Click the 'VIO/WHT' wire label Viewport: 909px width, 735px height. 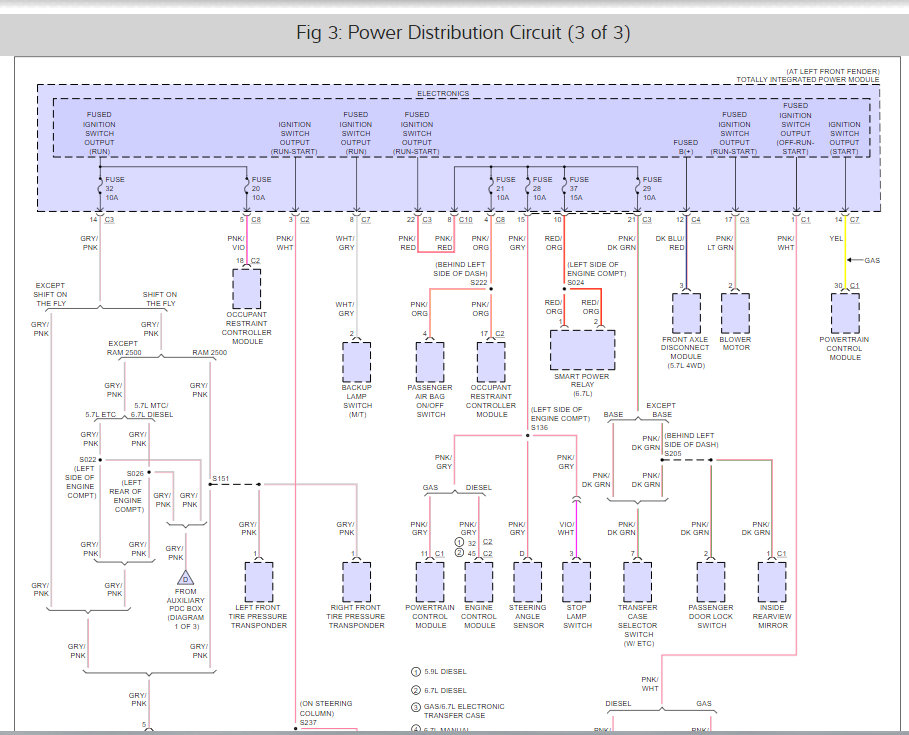point(566,528)
